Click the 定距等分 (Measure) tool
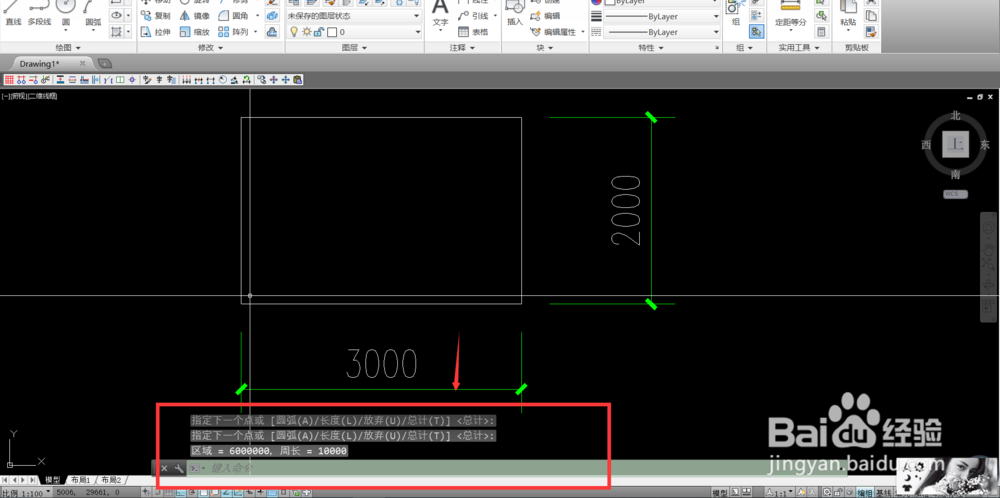Screen dimensions: 1000x498 tap(791, 14)
